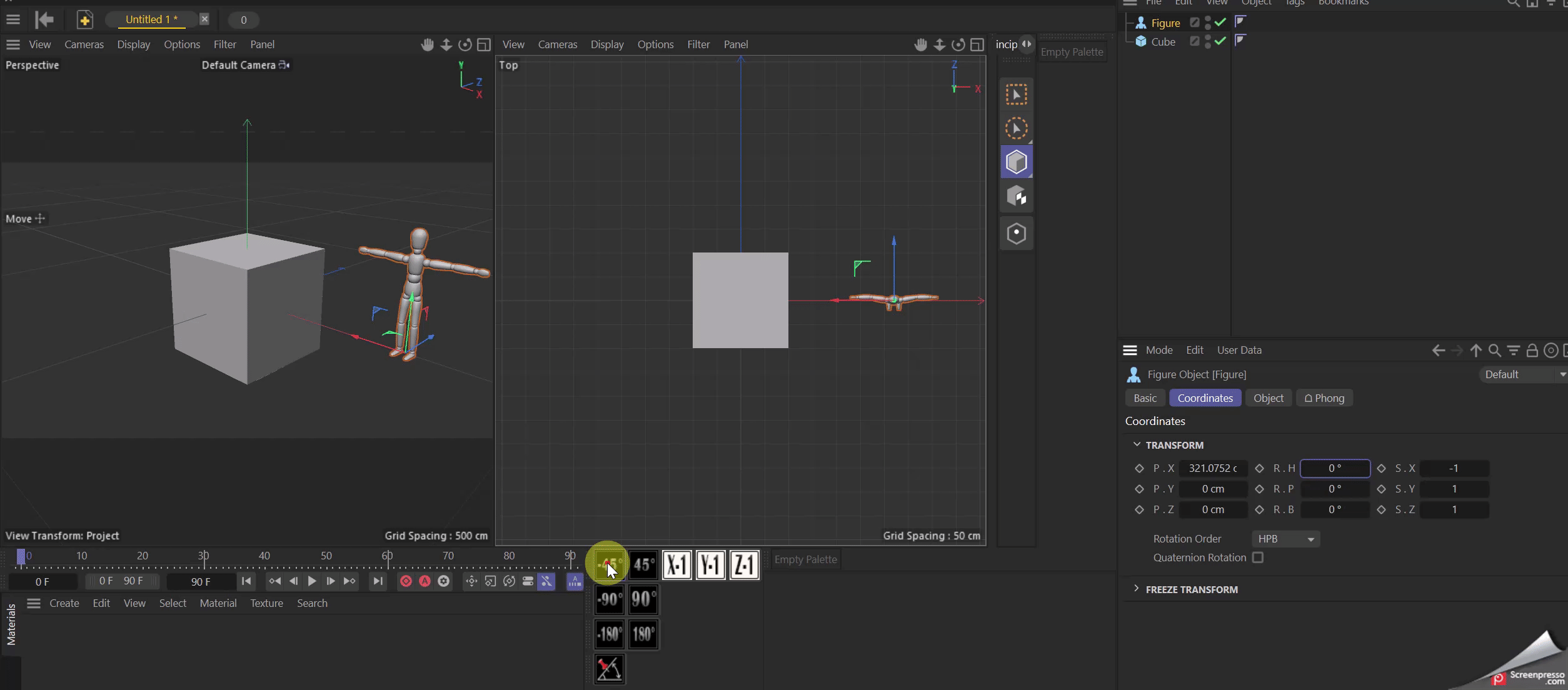Viewport: 1568px width, 690px height.
Task: Click the Basic attributes tab button
Action: (1145, 398)
